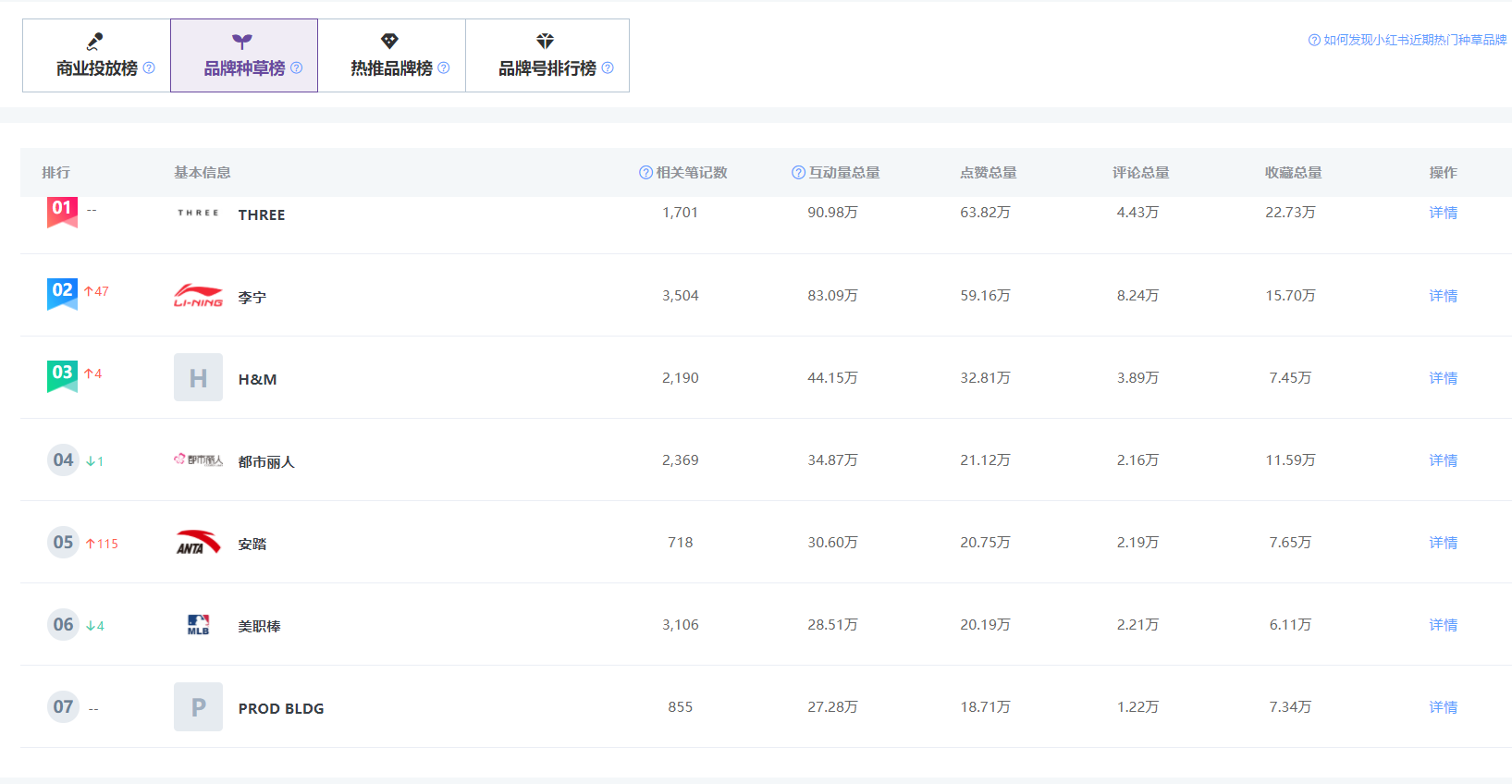Screen dimensions: 1512x784
Task: Click the ↓4 rank change for 美职棒
Action: pyautogui.click(x=94, y=626)
